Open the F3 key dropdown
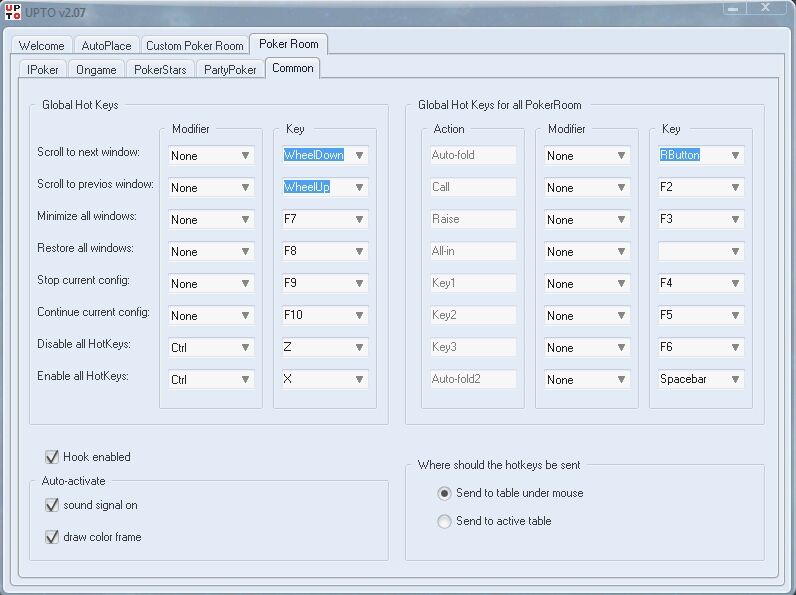 pyautogui.click(x=701, y=219)
